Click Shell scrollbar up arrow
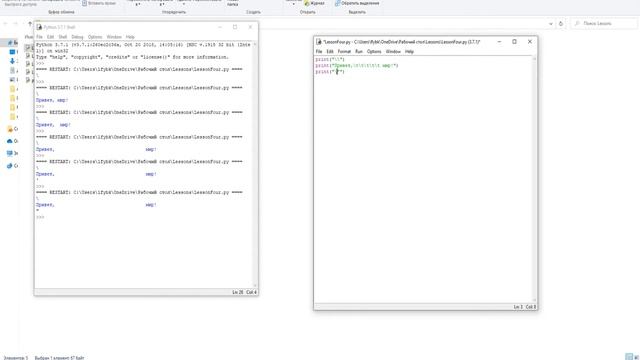 click(255, 44)
